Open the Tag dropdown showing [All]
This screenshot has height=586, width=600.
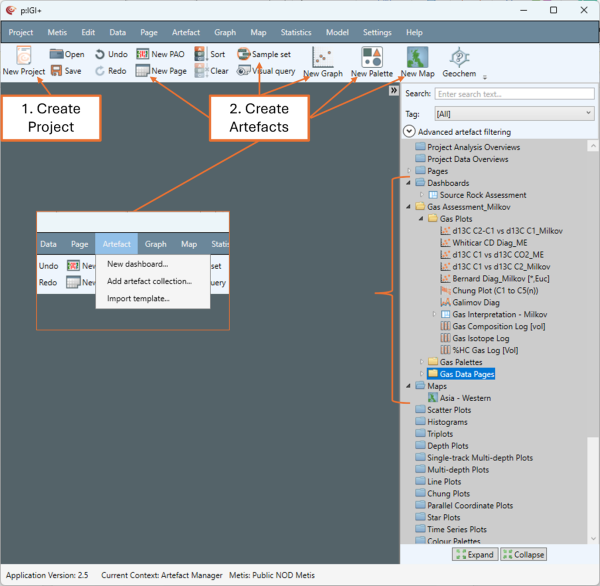click(x=514, y=114)
